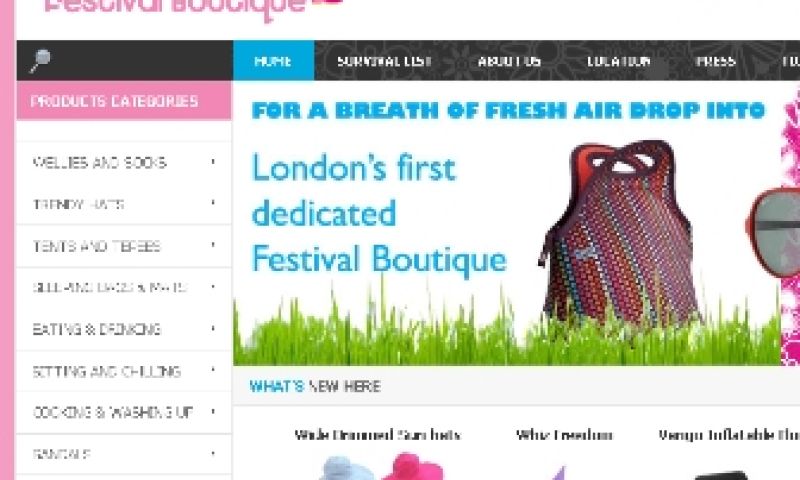The width and height of the screenshot is (800, 480).
Task: Open Cooking & Washing Up category
Action: 113,412
